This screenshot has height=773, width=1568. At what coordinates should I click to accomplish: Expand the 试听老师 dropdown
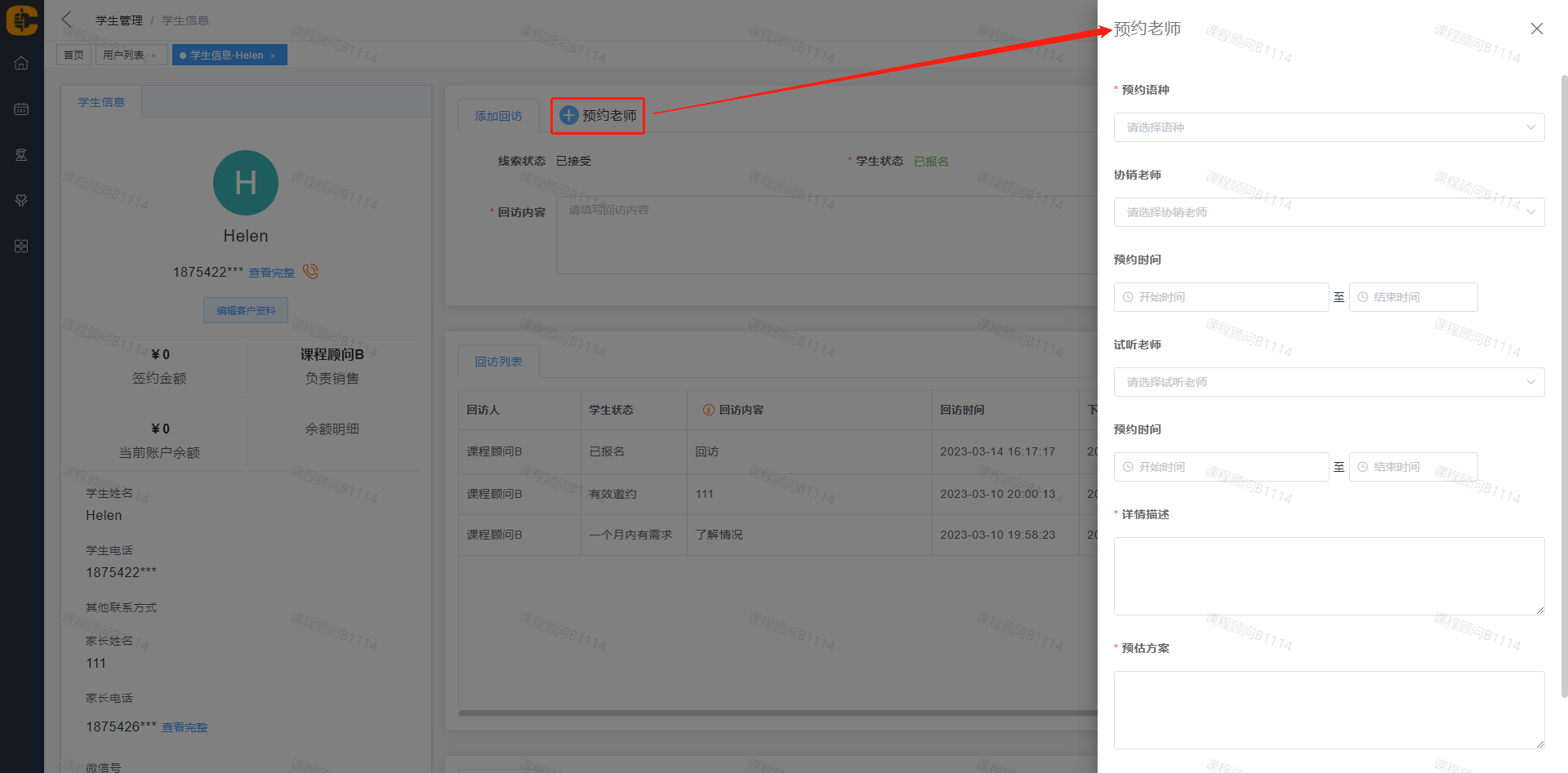[x=1329, y=382]
